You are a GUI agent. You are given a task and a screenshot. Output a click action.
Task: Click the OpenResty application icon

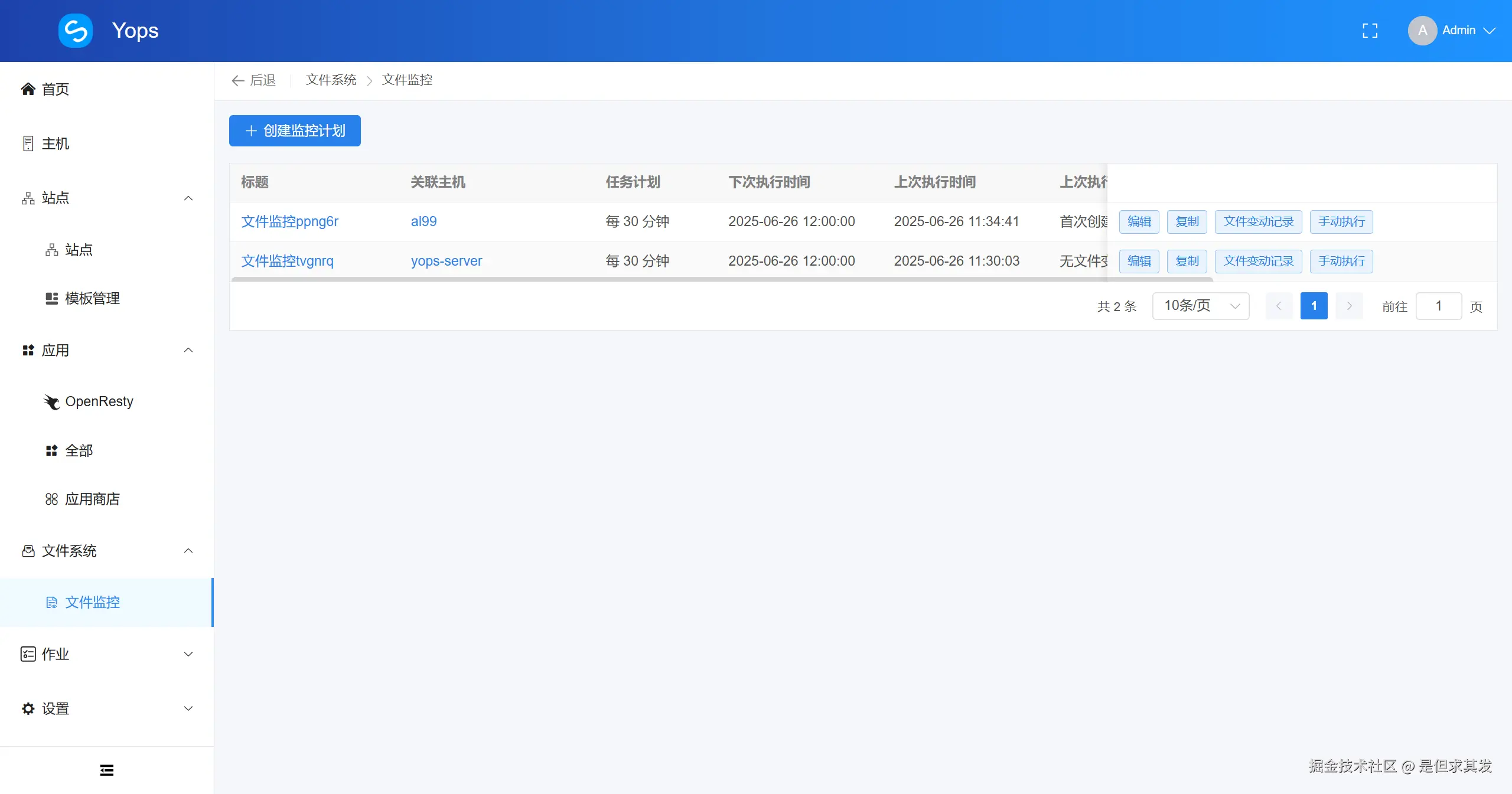tap(51, 401)
